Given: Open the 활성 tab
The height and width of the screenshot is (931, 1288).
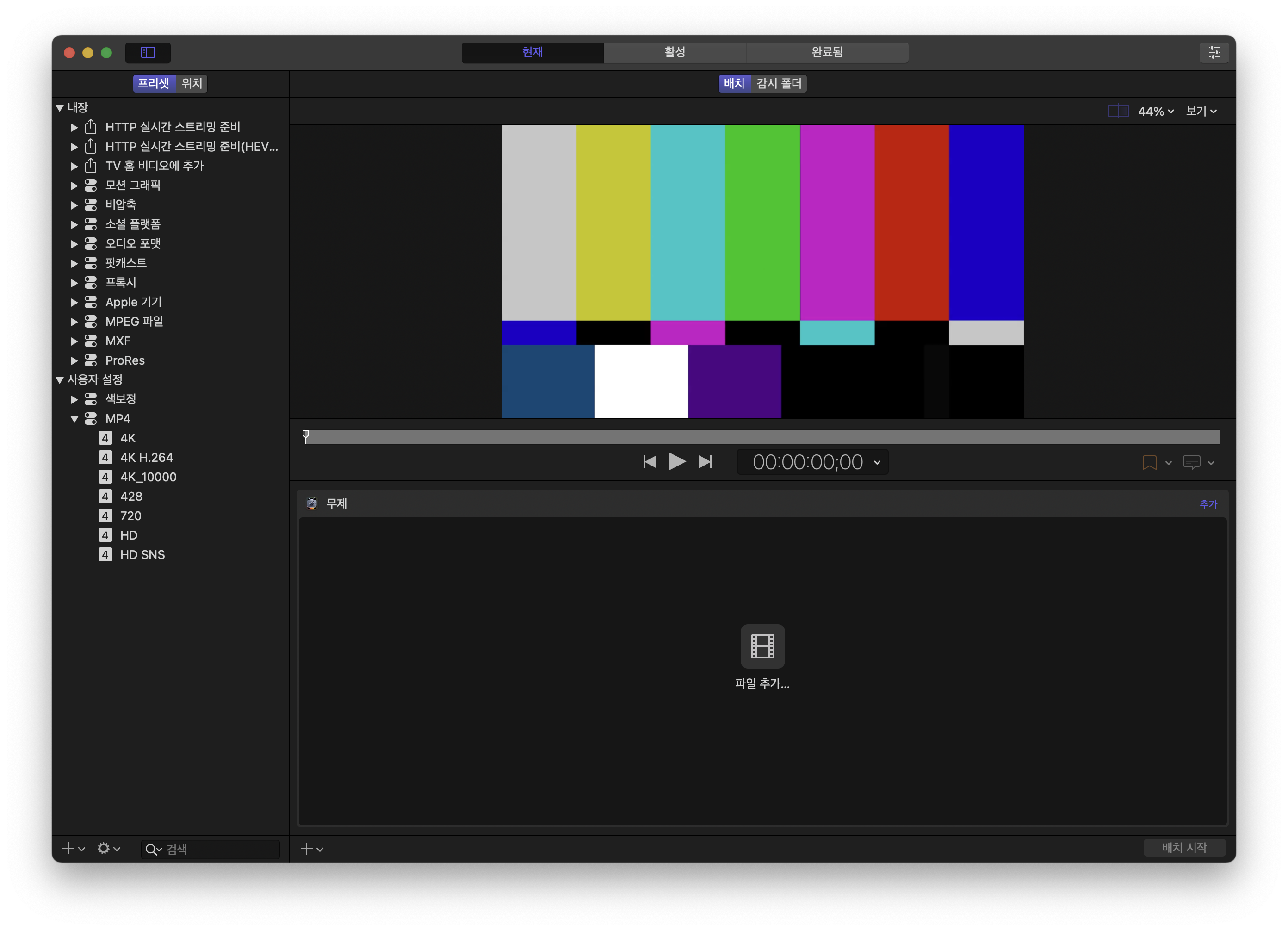Looking at the screenshot, I should point(674,52).
